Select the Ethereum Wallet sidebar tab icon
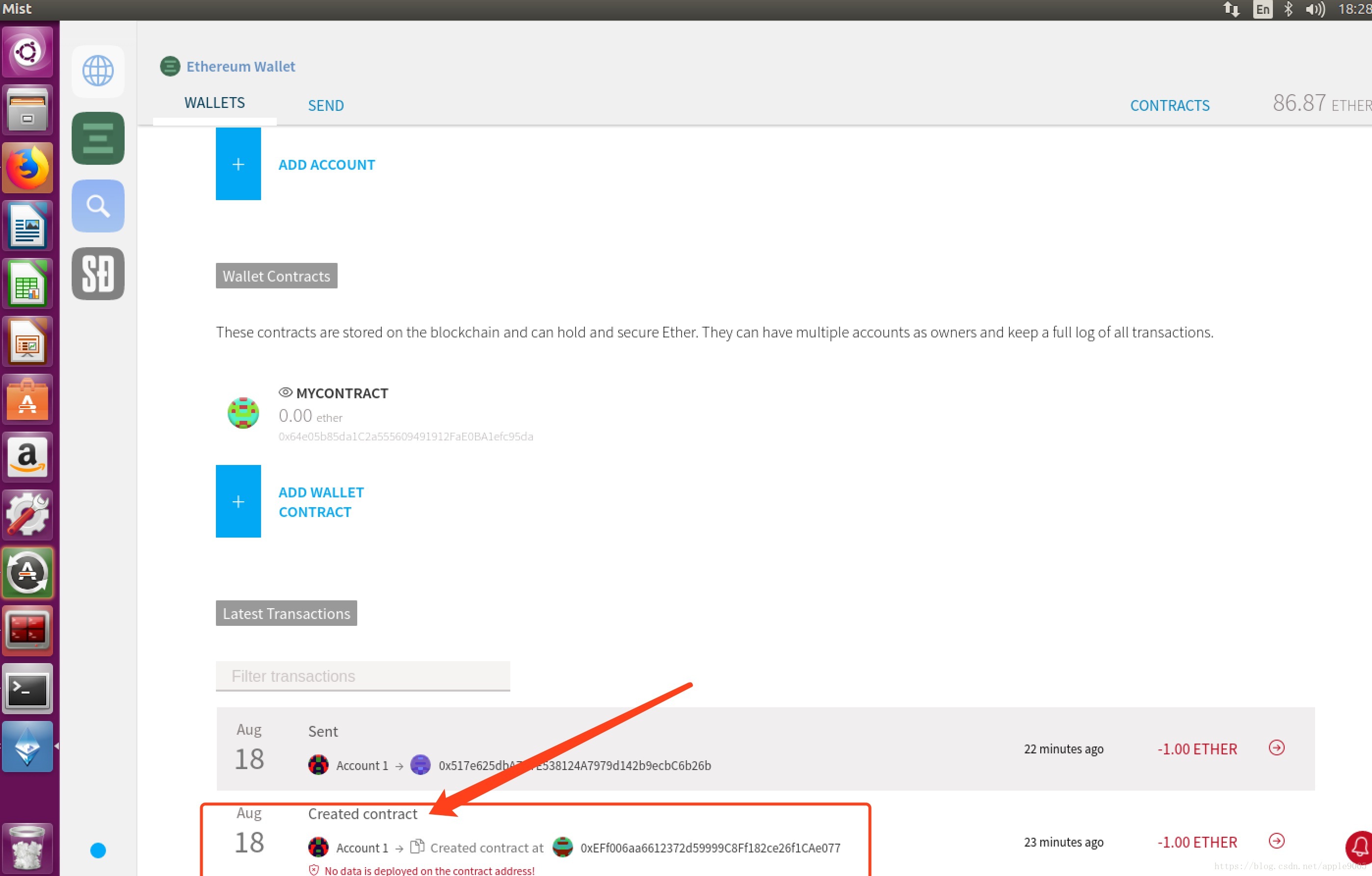 coord(98,138)
